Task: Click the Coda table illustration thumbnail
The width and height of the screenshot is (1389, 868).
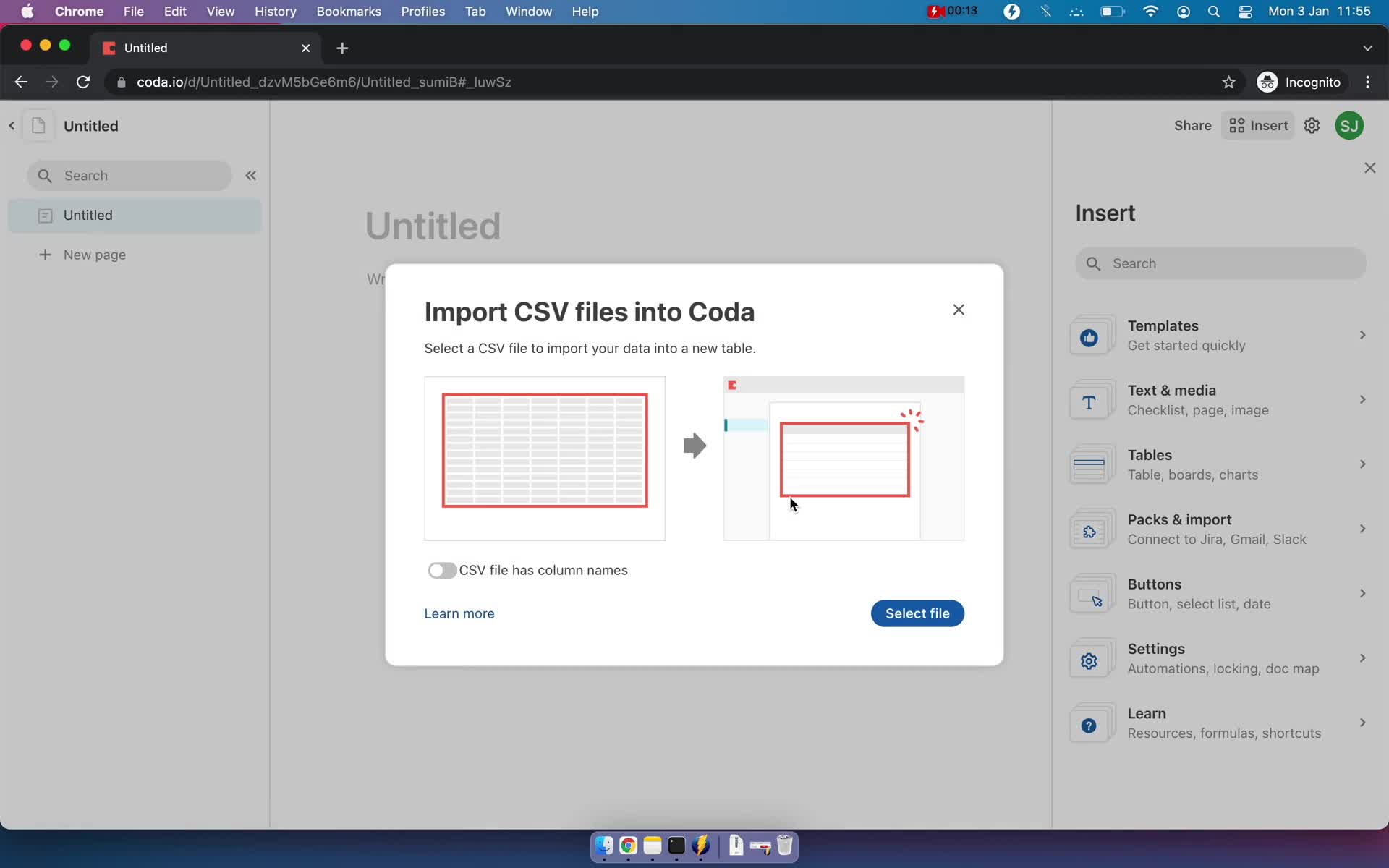Action: [844, 459]
